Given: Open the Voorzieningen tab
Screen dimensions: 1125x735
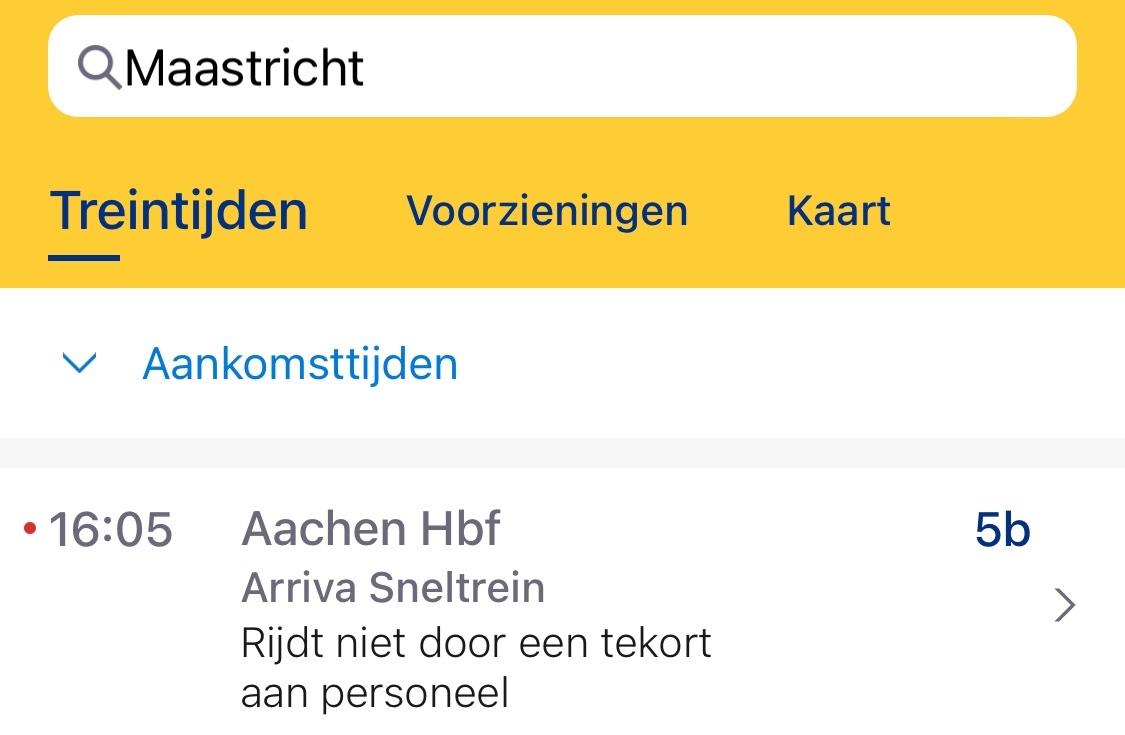Looking at the screenshot, I should pos(547,211).
